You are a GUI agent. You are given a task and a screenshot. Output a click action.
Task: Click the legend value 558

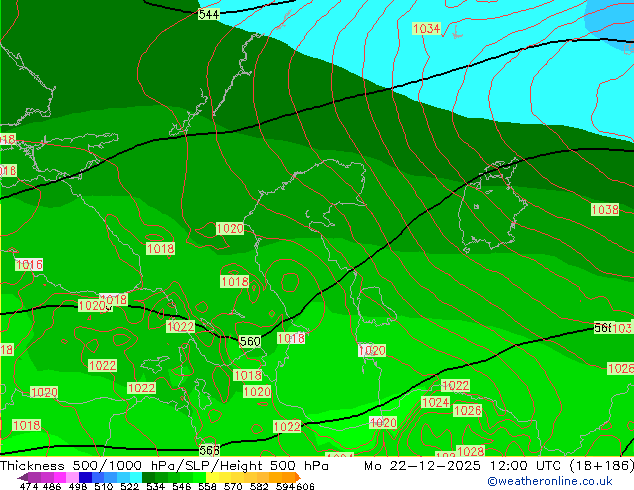pos(207,486)
